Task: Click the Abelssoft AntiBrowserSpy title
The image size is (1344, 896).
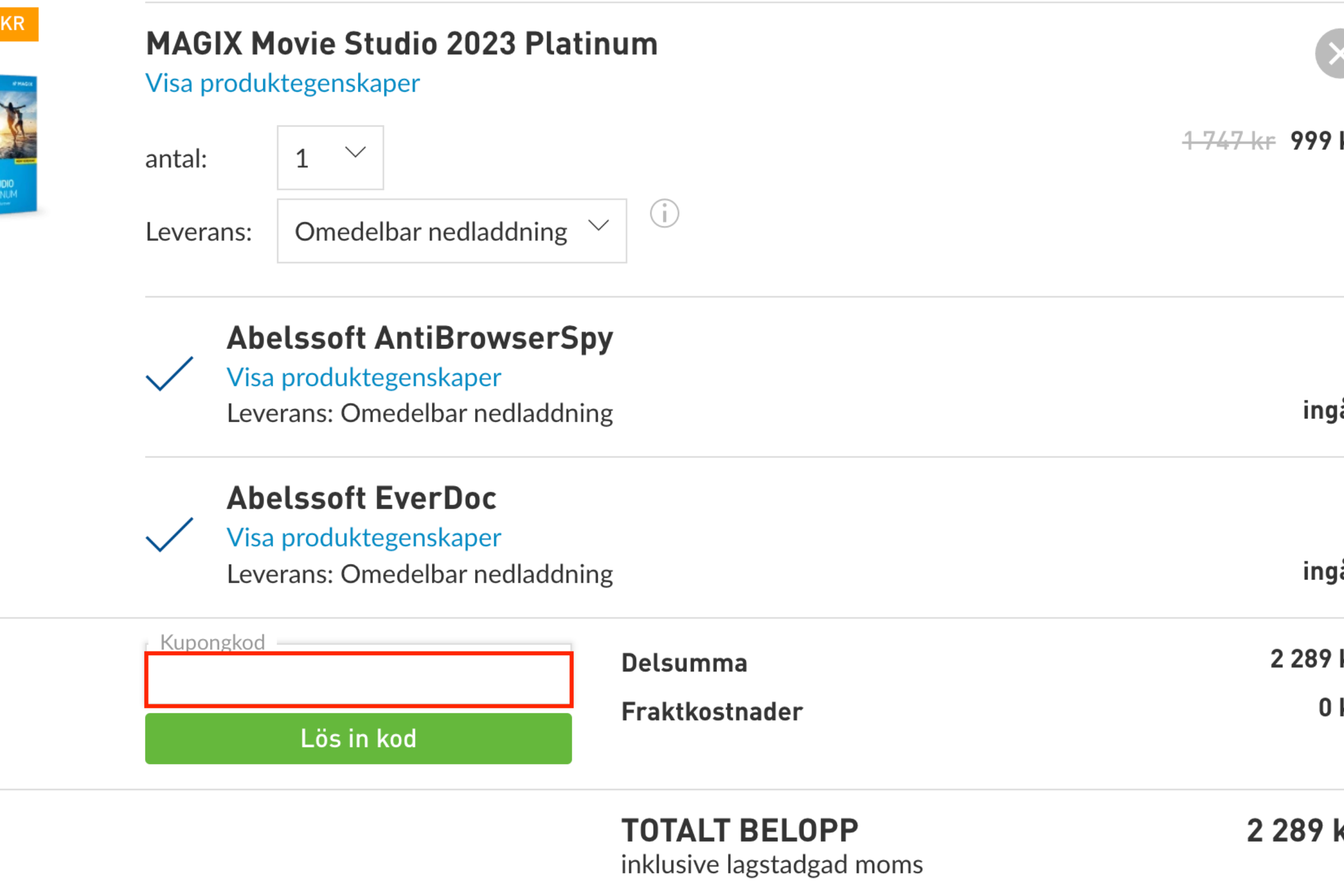Action: pyautogui.click(x=420, y=338)
